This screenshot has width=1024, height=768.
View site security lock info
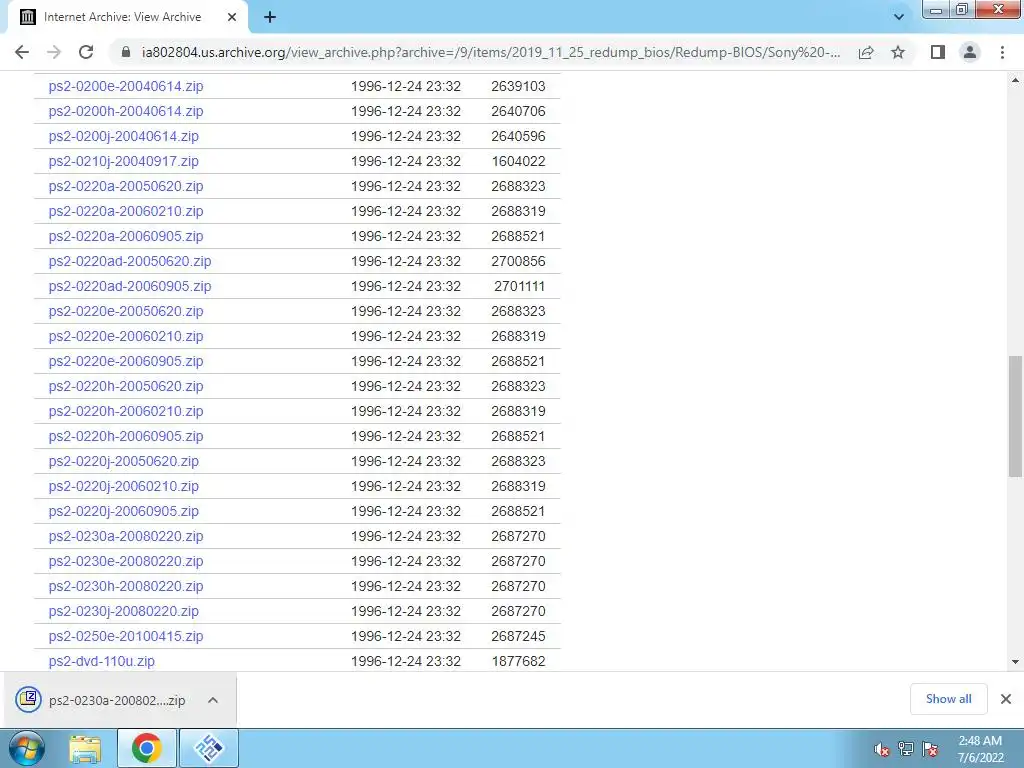126,52
